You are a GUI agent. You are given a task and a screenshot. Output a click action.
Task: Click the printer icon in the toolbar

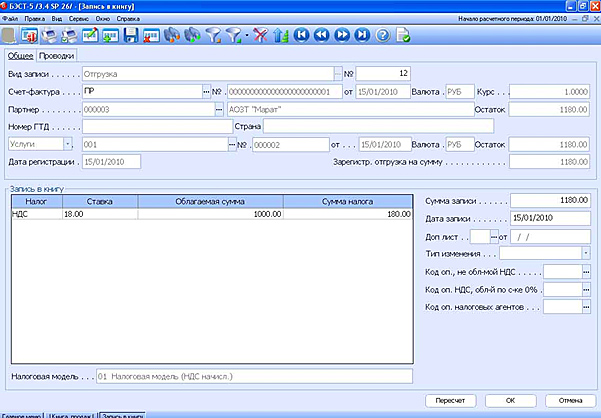coord(51,35)
